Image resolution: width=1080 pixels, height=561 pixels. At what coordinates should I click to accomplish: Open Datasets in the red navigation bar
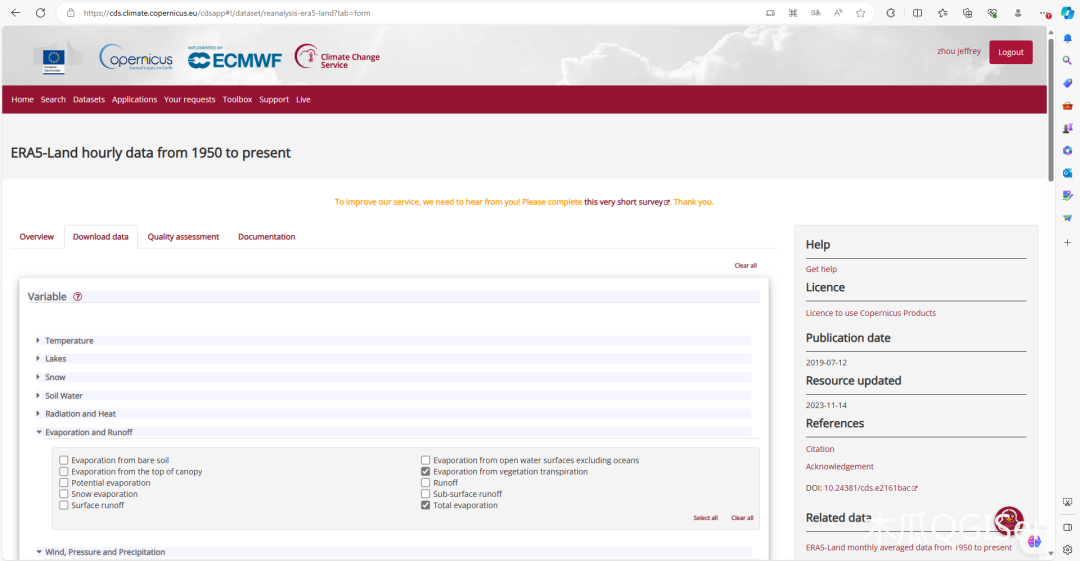89,99
